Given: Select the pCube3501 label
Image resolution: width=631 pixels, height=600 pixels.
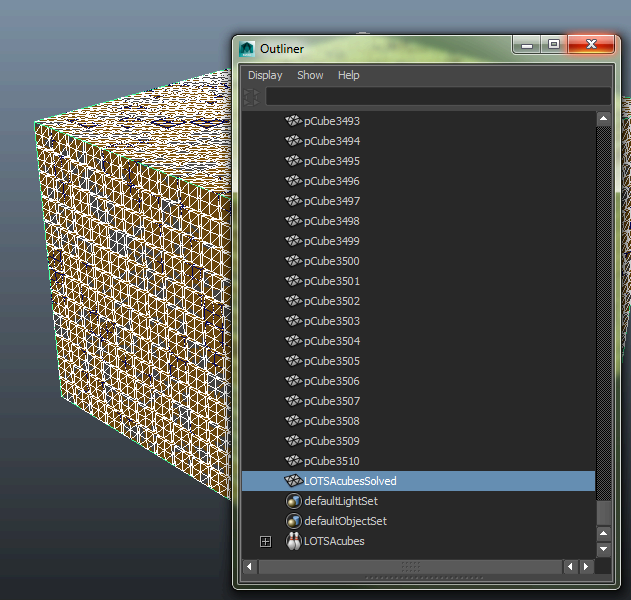Looking at the screenshot, I should 332,281.
